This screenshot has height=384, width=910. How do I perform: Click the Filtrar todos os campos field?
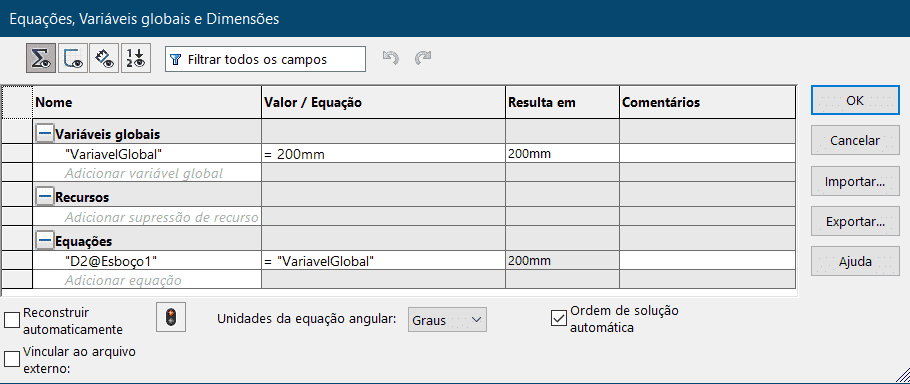click(265, 59)
